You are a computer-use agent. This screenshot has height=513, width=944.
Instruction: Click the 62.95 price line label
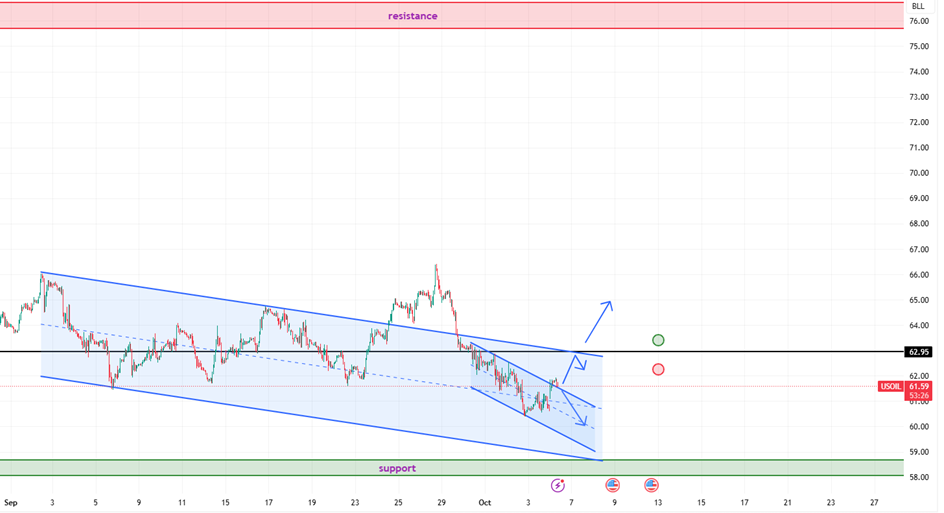pyautogui.click(x=918, y=352)
